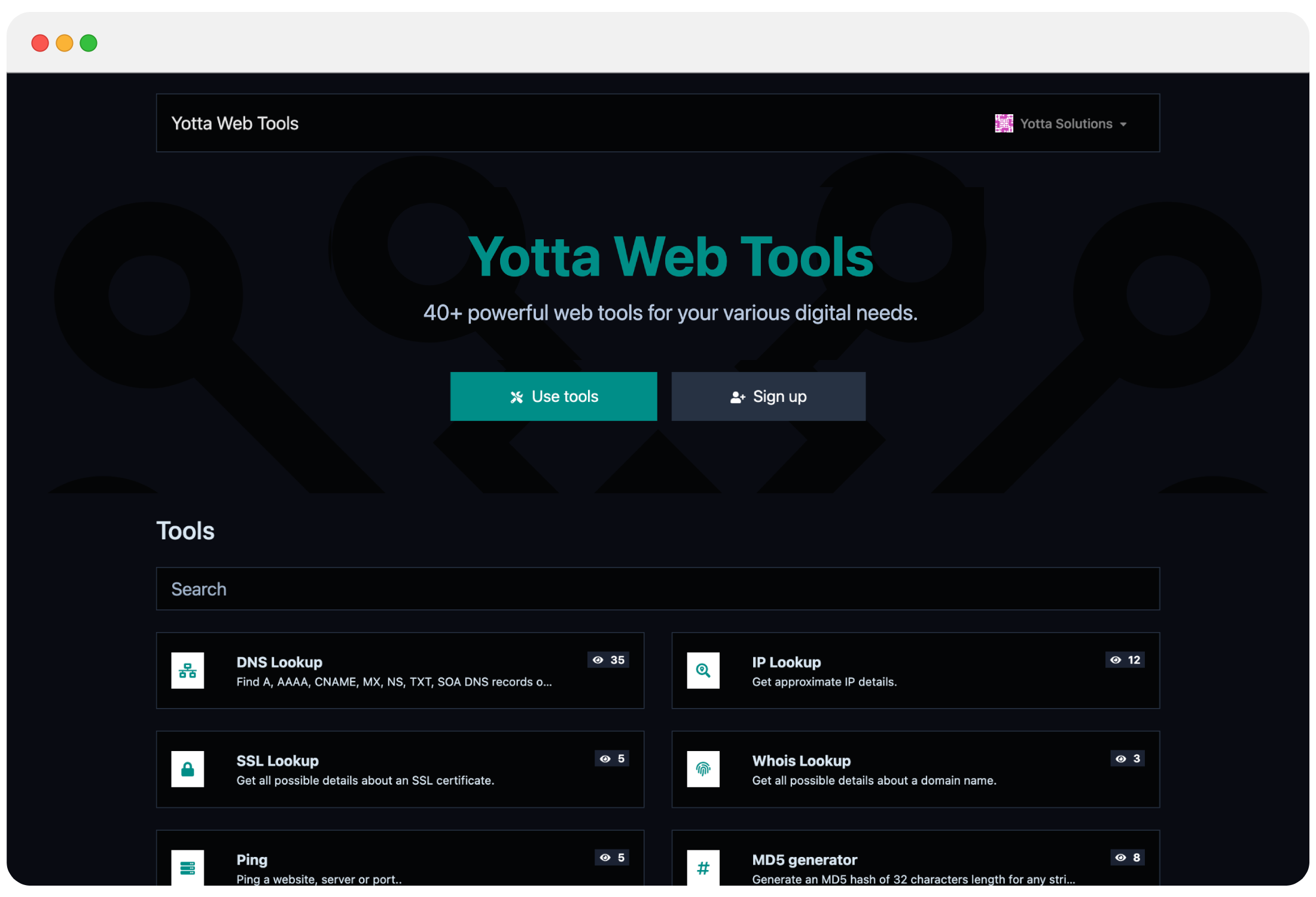Image resolution: width=1316 pixels, height=897 pixels.
Task: Open the SSL Lookup tool title
Action: pos(278,761)
